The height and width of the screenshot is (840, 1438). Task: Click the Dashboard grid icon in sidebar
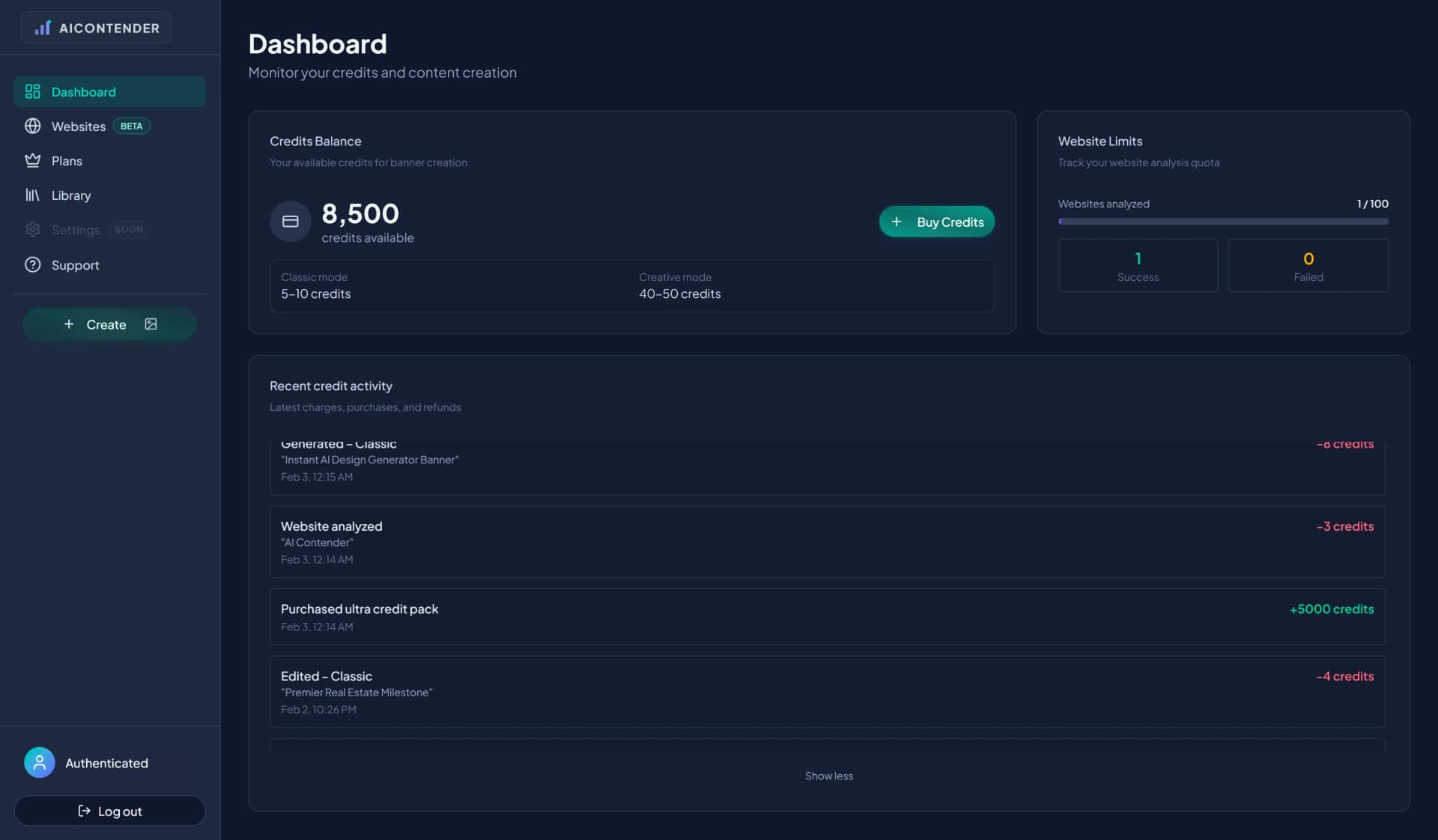pos(32,91)
